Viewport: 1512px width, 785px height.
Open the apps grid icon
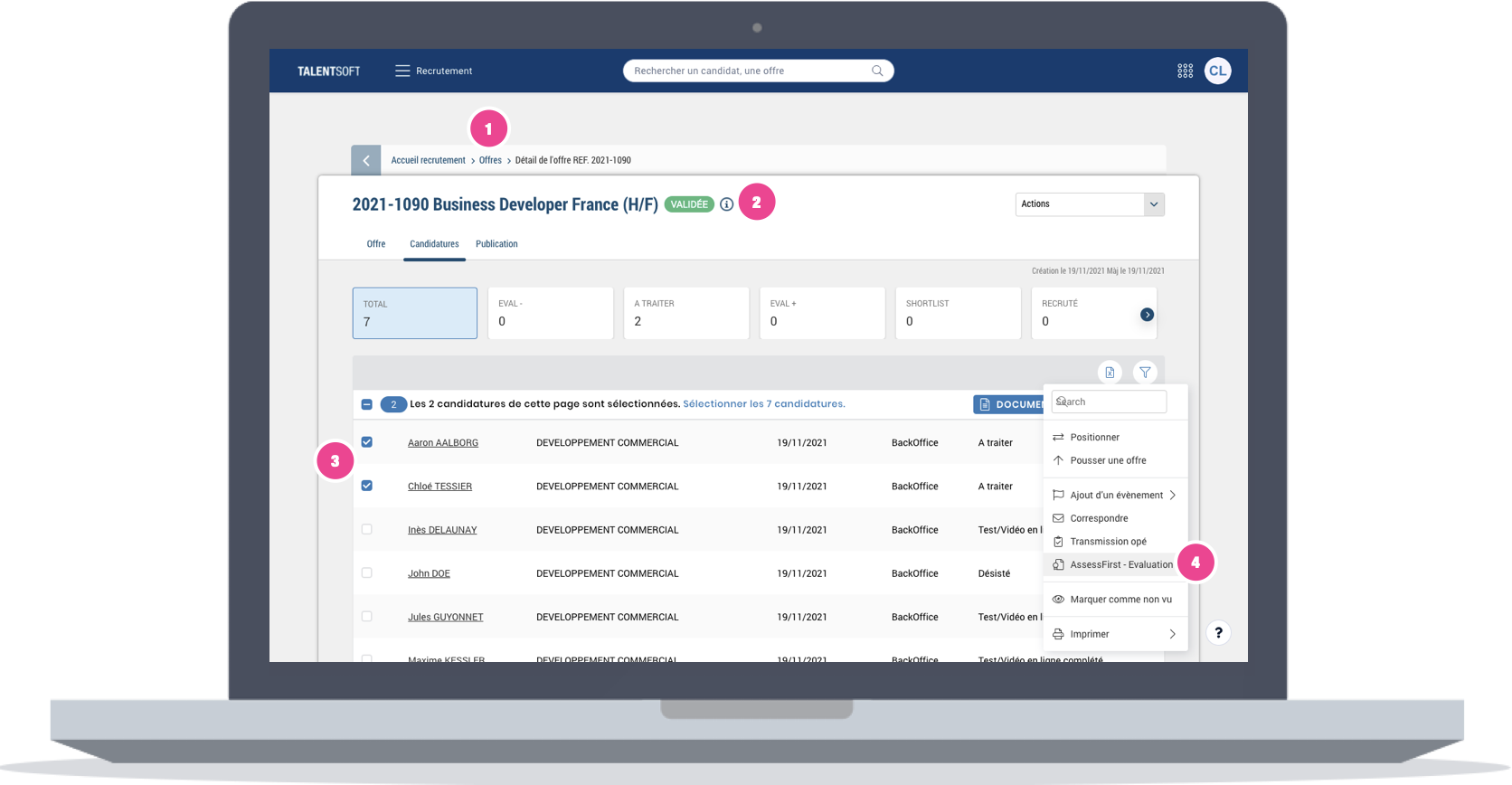1185,71
